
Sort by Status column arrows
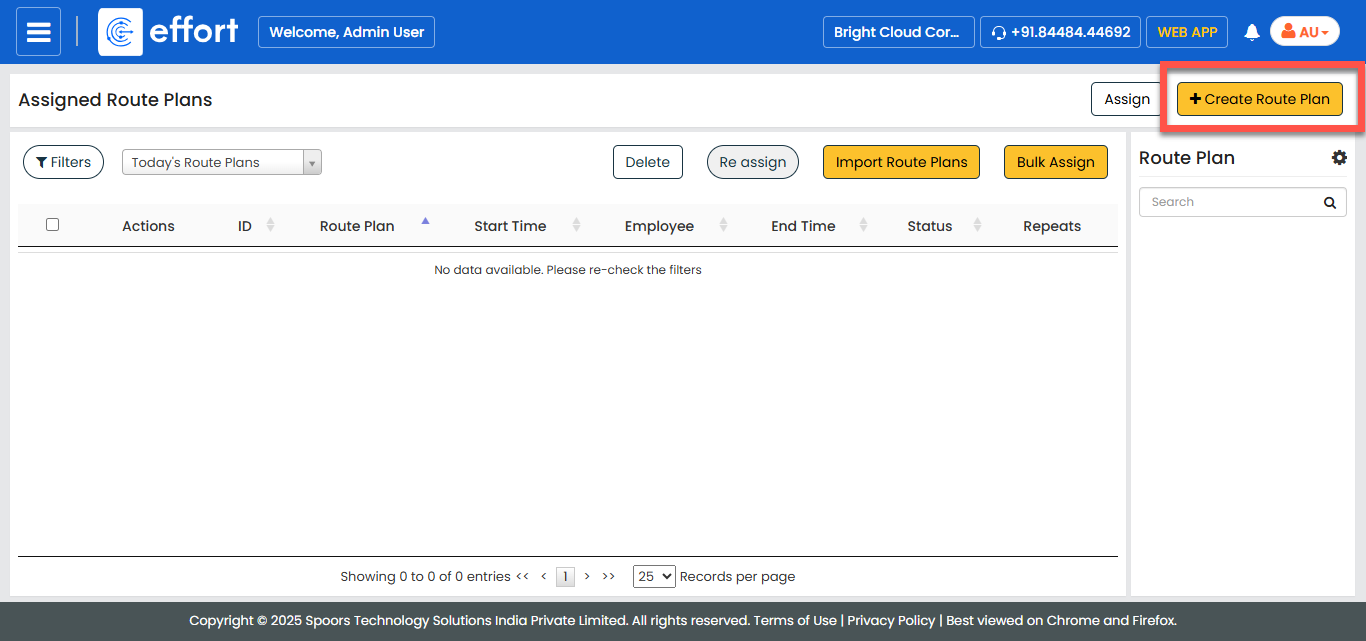pyautogui.click(x=977, y=226)
